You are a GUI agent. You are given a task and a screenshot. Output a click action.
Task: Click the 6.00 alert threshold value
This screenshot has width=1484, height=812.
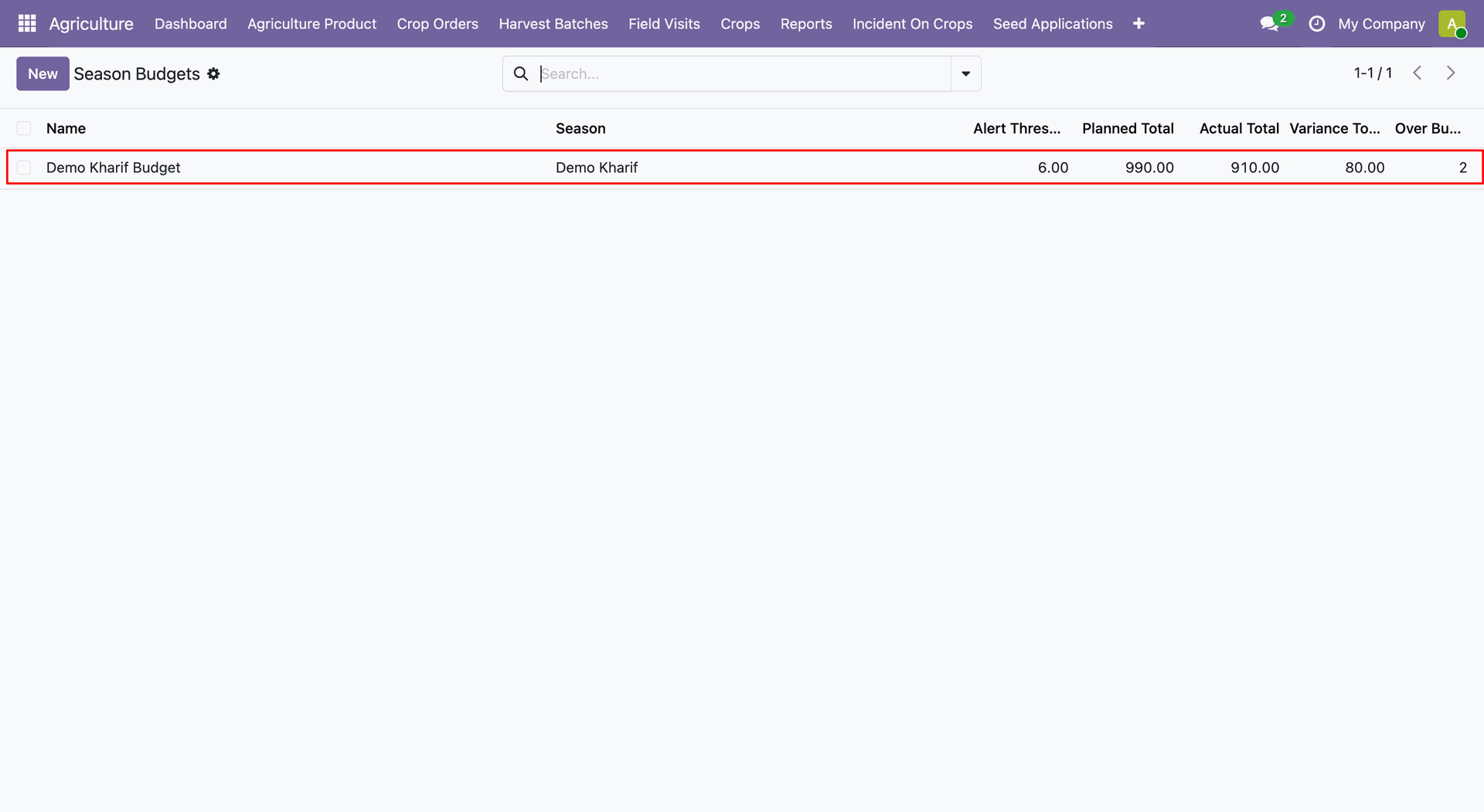(1053, 168)
